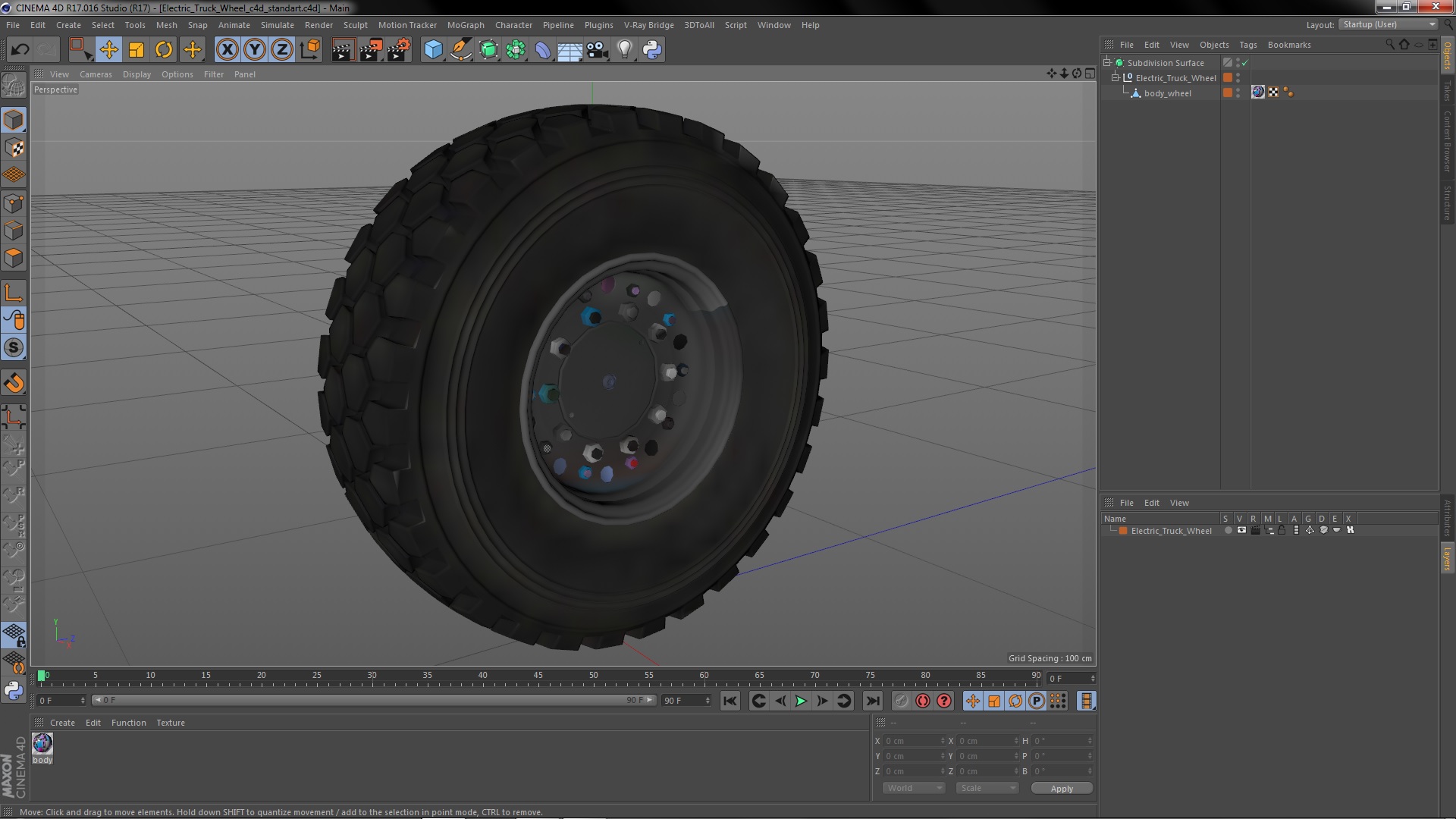The height and width of the screenshot is (819, 1456).
Task: Select the body material thumbnail
Action: 42,743
